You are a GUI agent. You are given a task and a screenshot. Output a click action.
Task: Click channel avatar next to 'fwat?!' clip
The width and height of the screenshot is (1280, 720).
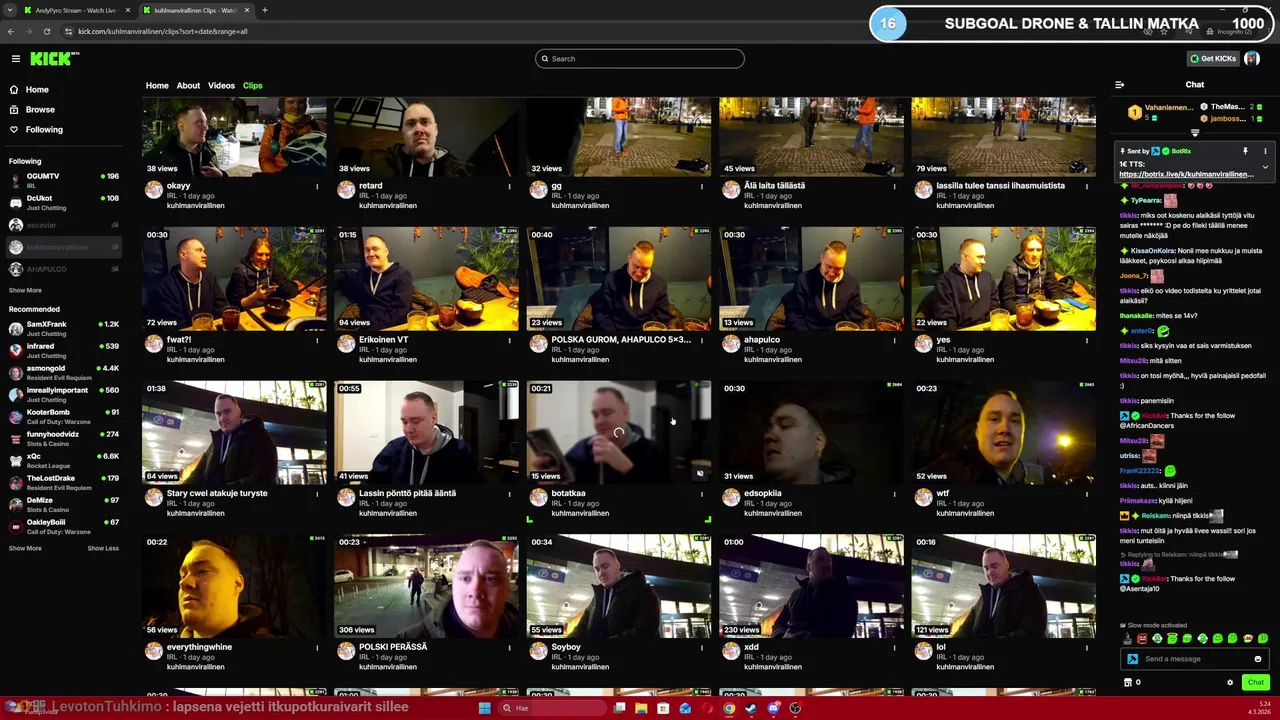(154, 344)
